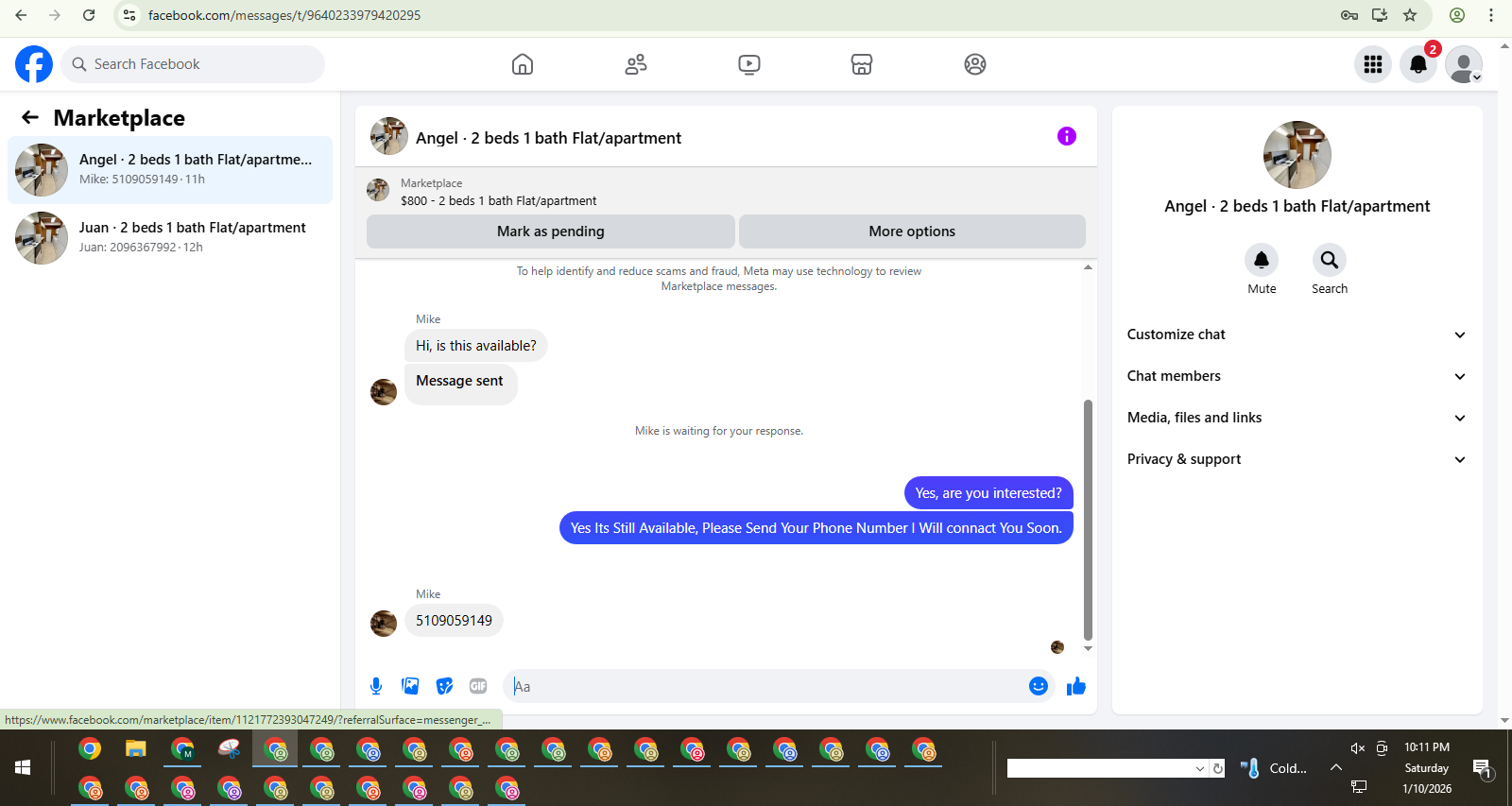Choose a GIF icon
The width and height of the screenshot is (1512, 806).
tap(478, 686)
